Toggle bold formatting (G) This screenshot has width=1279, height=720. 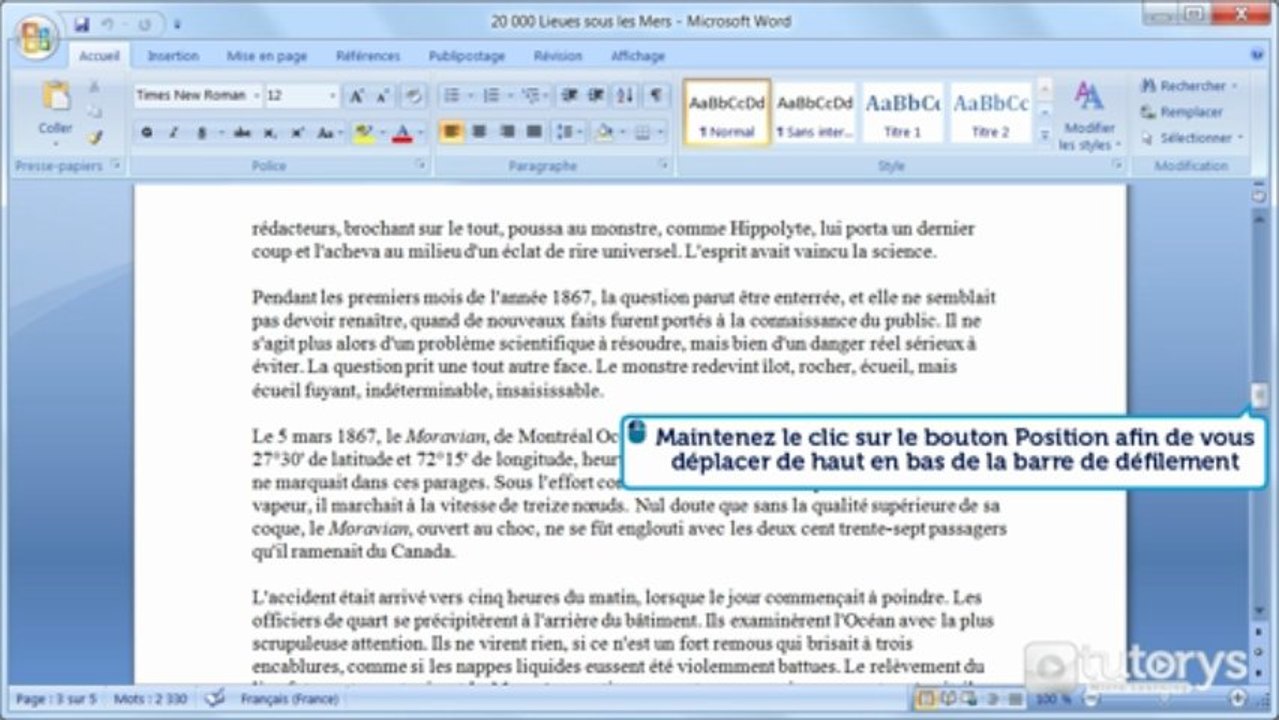tap(147, 132)
